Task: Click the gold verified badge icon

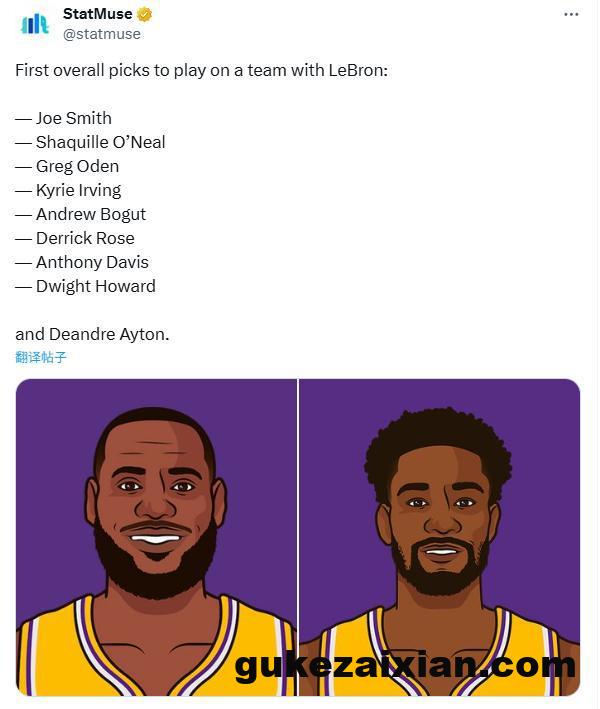Action: coord(144,14)
